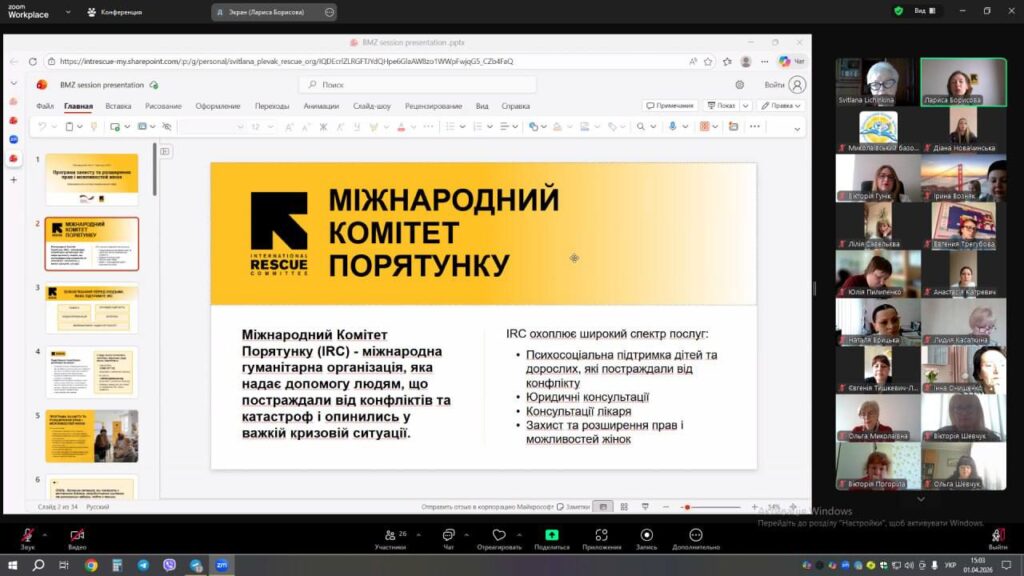Turn on Zoom video (Видео)
The width and height of the screenshot is (1024, 576).
[x=76, y=536]
